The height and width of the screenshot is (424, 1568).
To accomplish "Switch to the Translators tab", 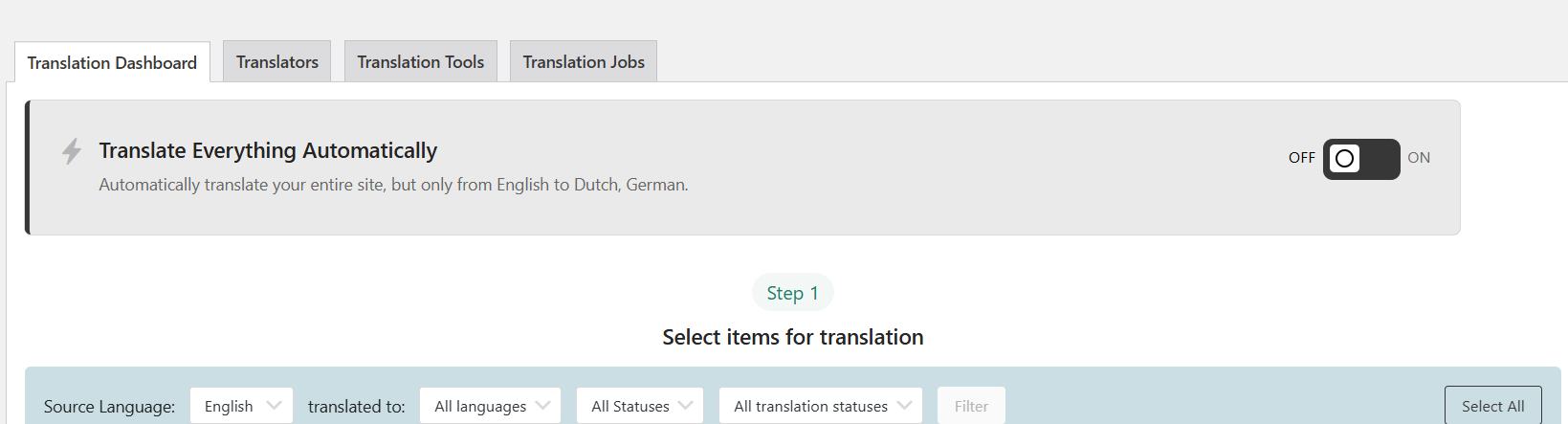I will [277, 61].
